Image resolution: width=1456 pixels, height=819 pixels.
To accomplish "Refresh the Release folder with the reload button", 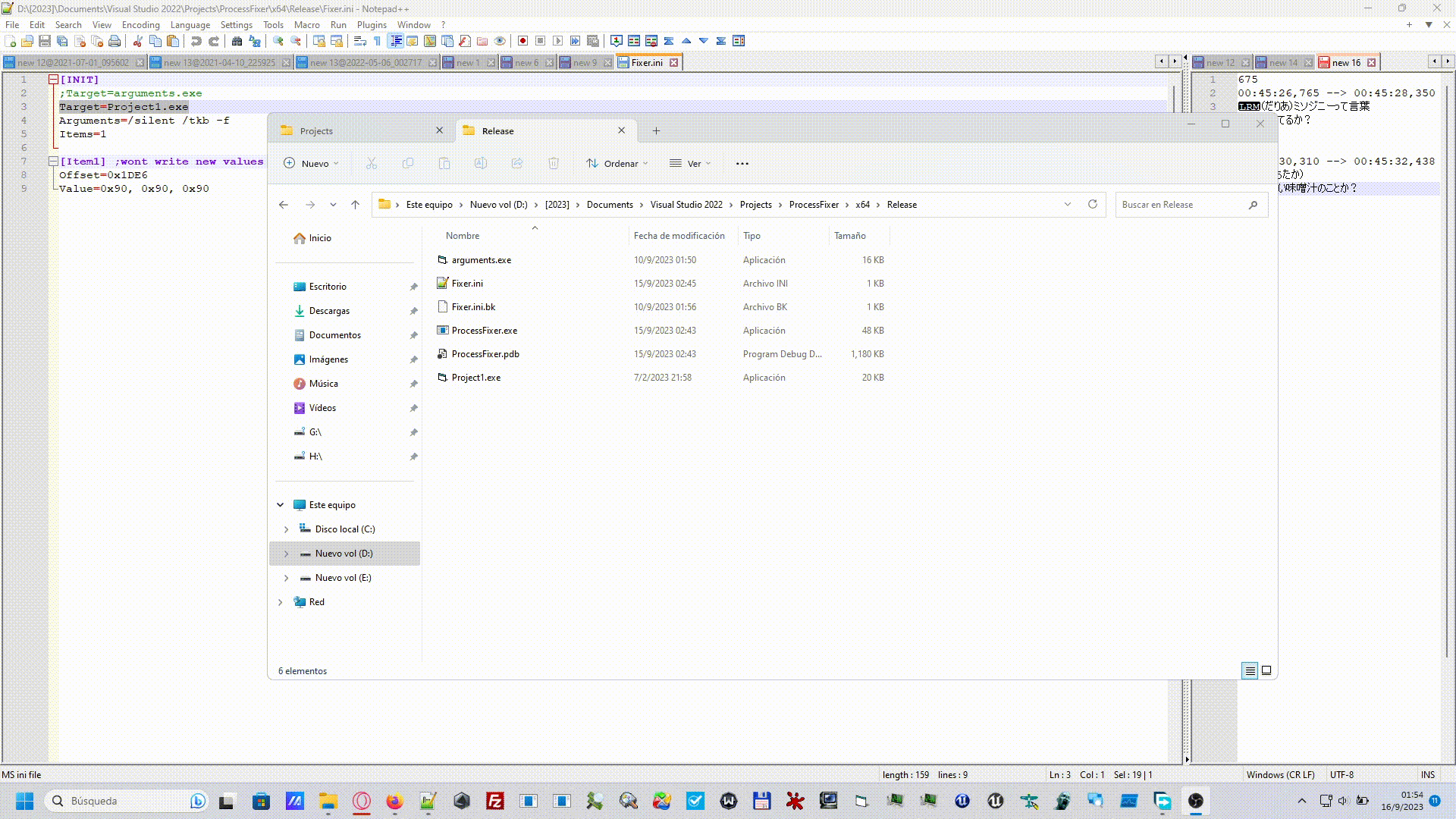I will (1093, 204).
